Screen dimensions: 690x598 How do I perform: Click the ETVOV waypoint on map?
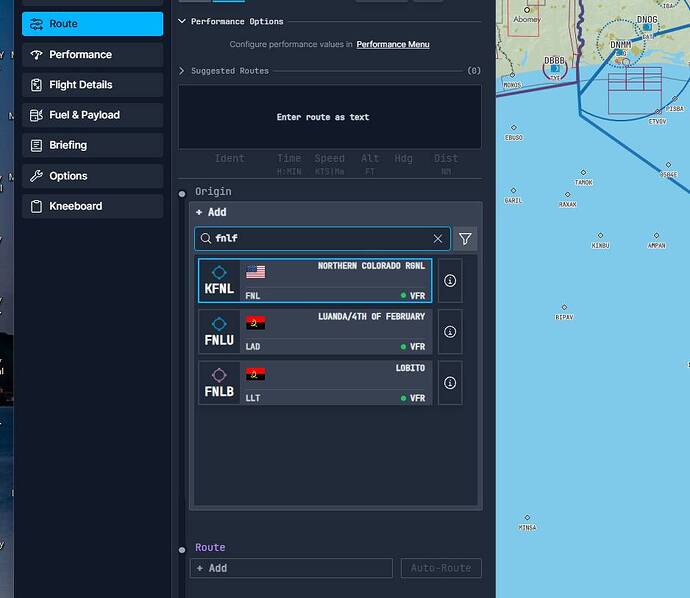(658, 112)
